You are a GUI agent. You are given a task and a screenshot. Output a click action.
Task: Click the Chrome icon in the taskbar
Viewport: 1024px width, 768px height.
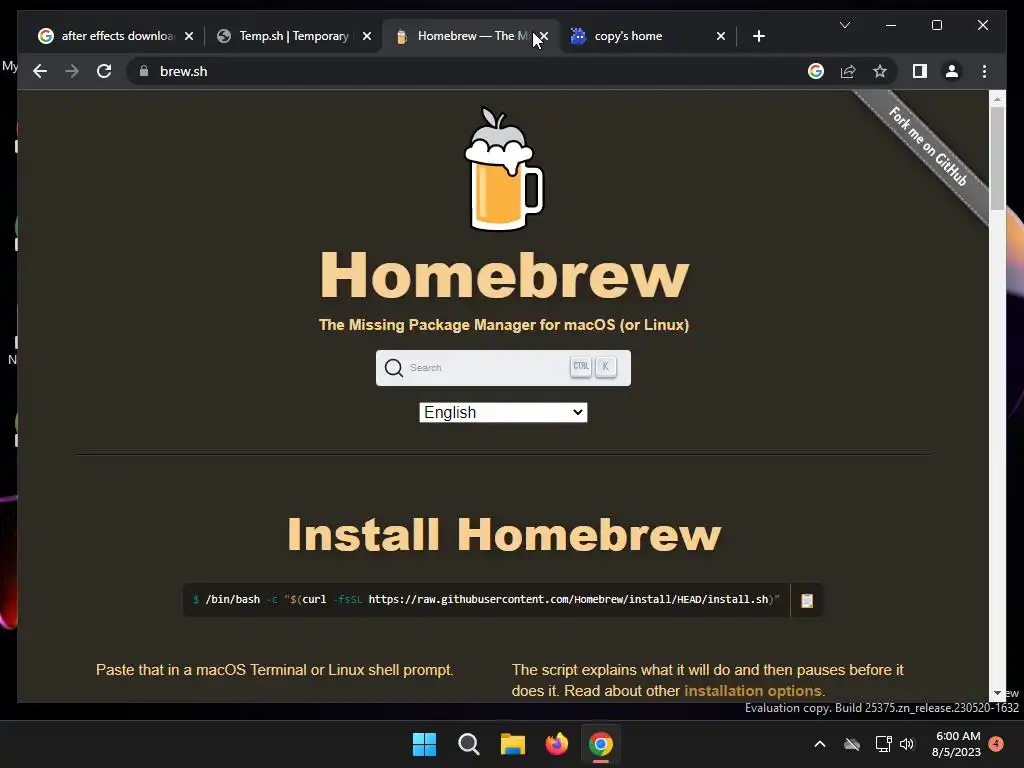[x=601, y=744]
